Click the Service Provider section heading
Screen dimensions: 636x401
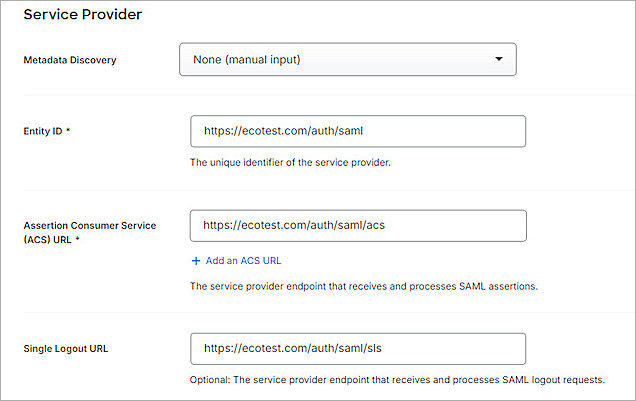82,15
